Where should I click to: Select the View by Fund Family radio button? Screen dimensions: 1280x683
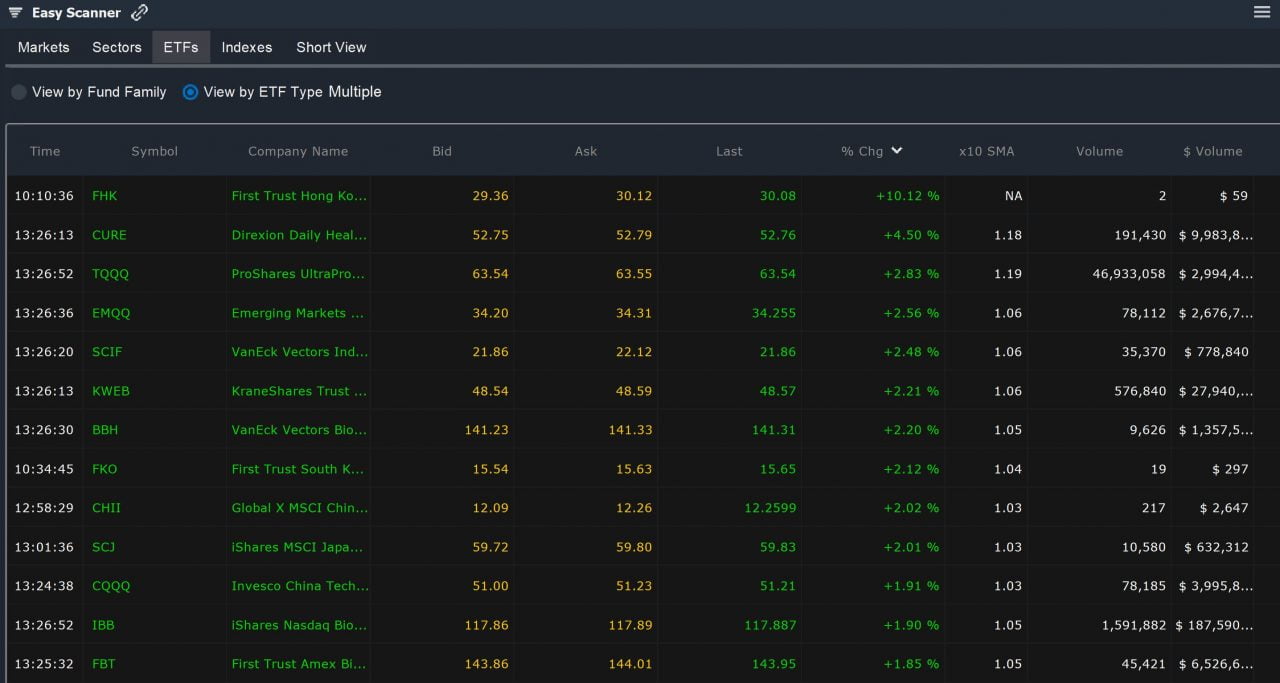point(18,91)
